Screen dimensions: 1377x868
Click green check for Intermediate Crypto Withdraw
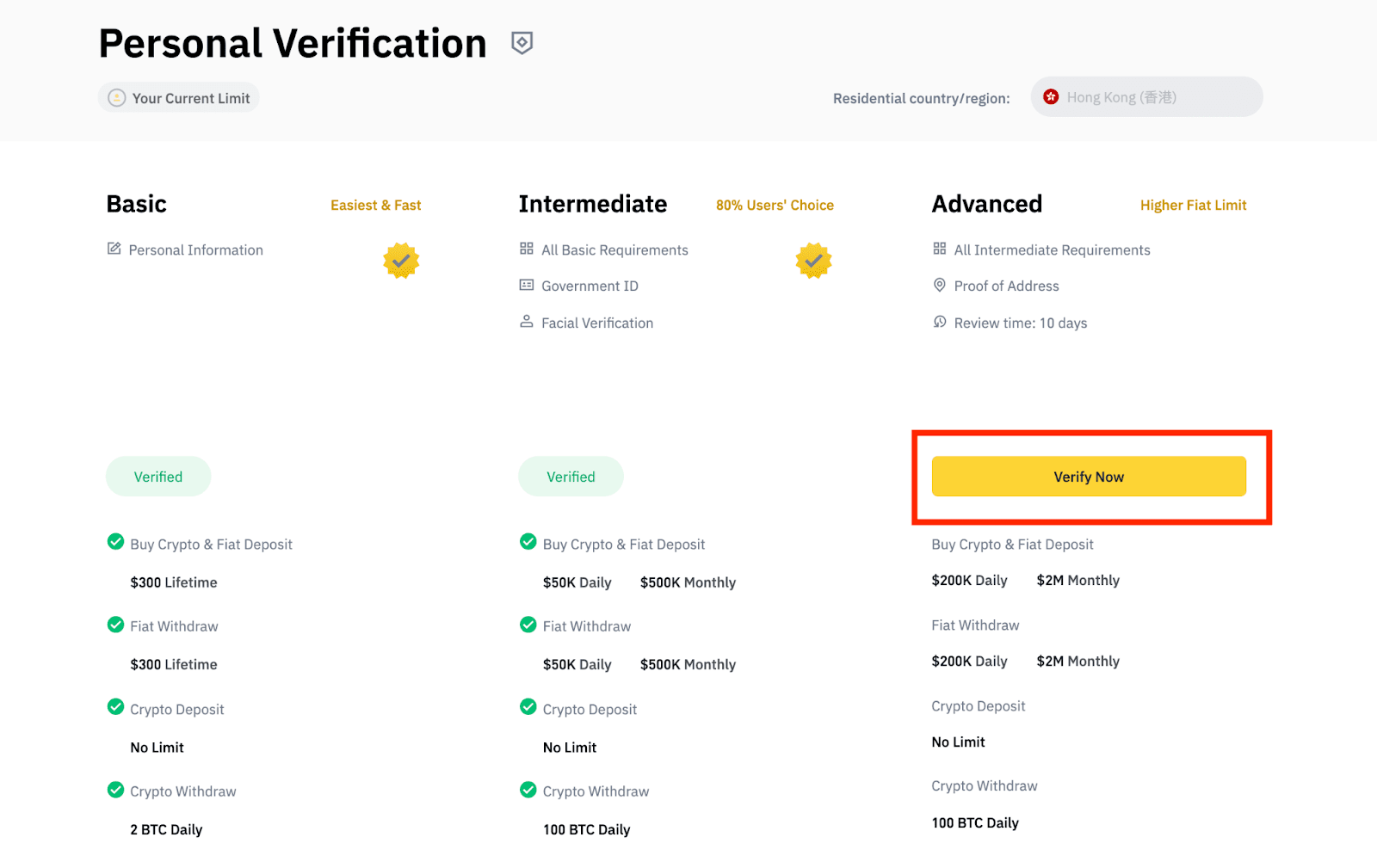point(528,789)
